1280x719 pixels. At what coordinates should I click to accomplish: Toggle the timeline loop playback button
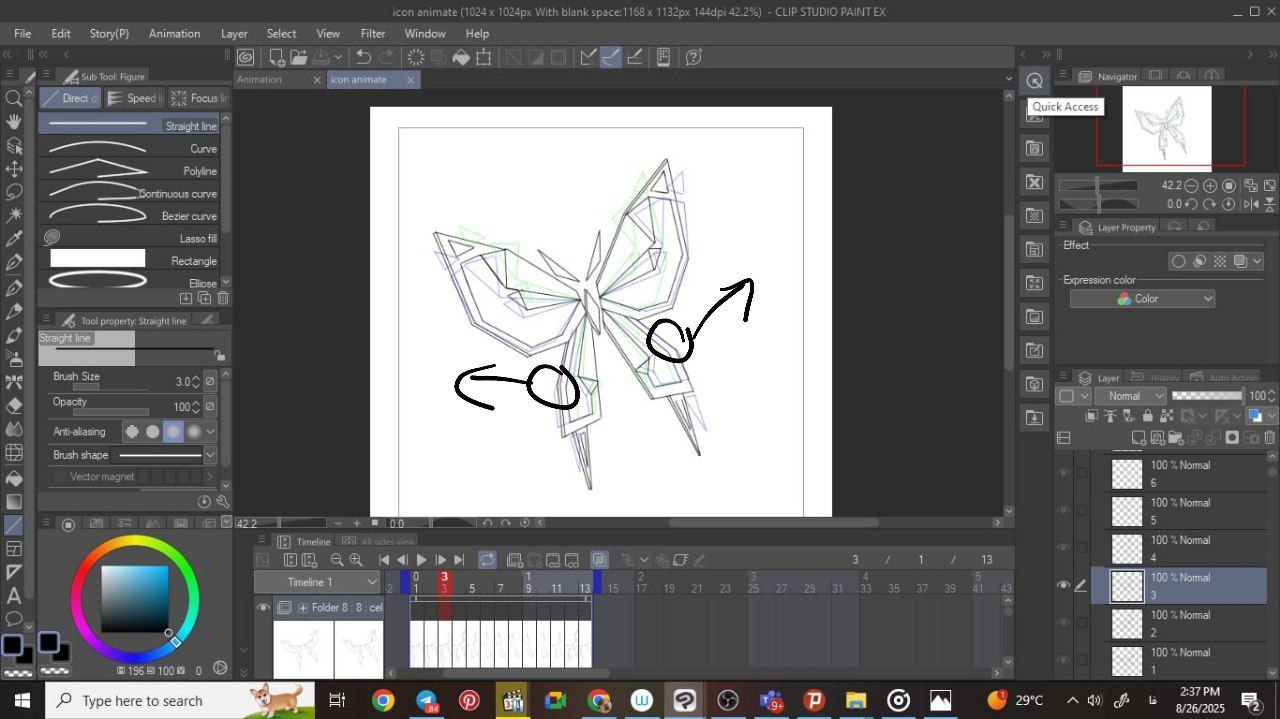coord(487,560)
